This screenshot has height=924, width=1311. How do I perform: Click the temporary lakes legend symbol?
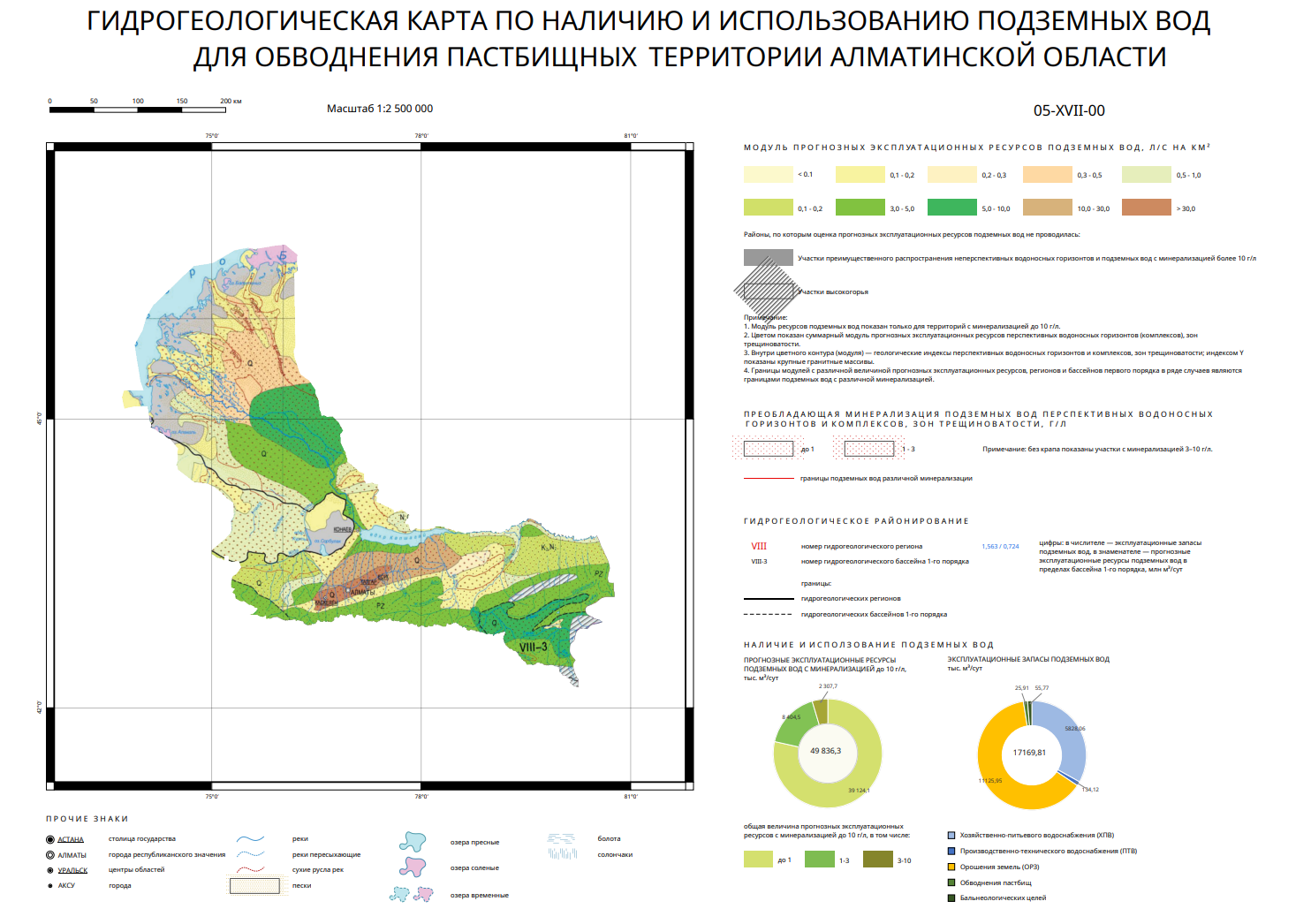tap(412, 894)
